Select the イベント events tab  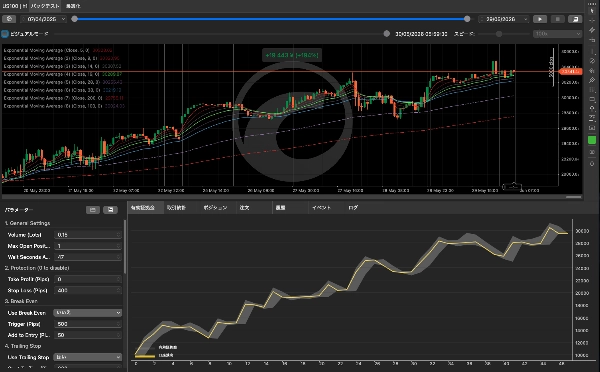[321, 207]
